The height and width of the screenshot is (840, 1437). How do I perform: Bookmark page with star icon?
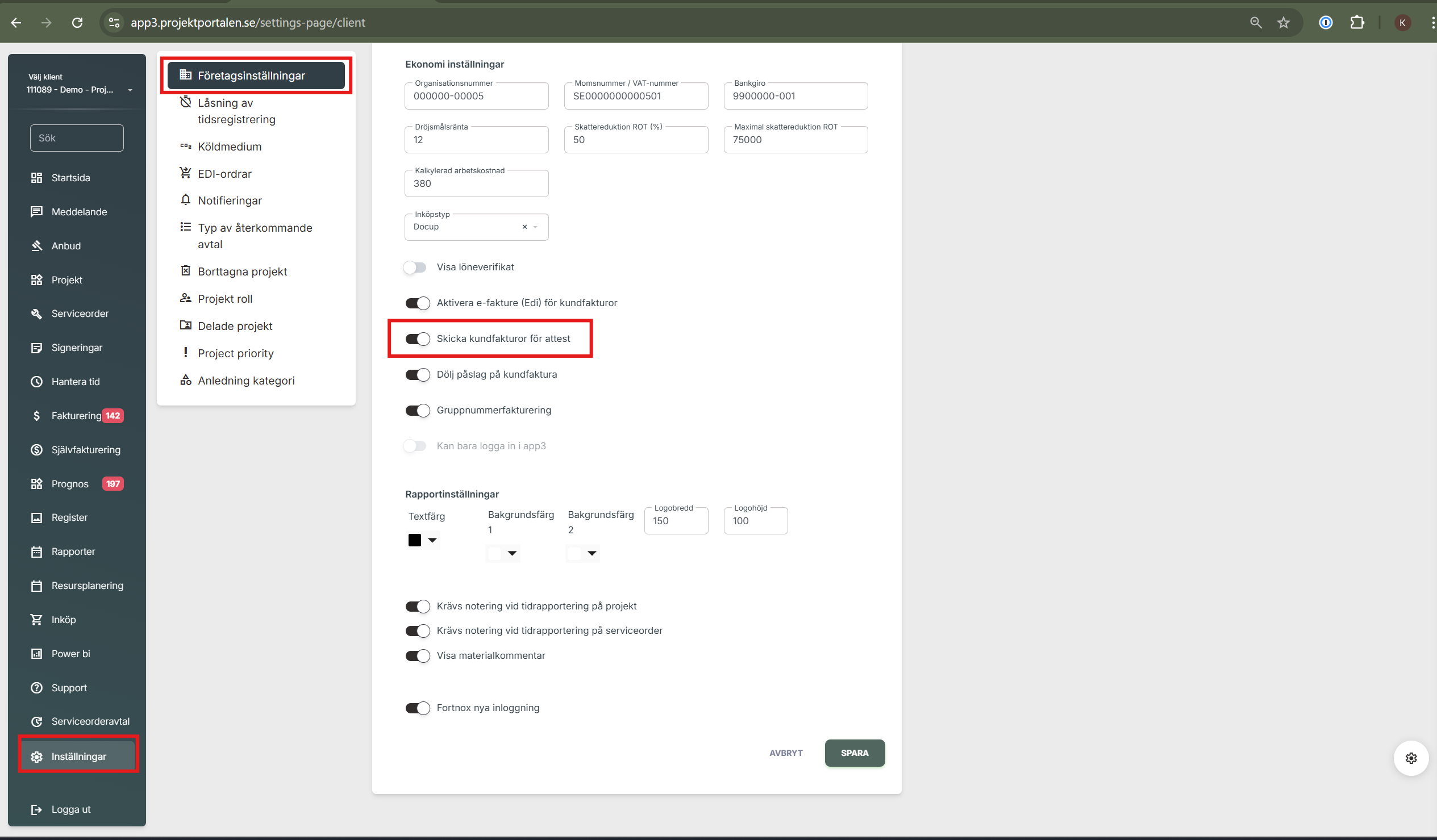pyautogui.click(x=1283, y=23)
